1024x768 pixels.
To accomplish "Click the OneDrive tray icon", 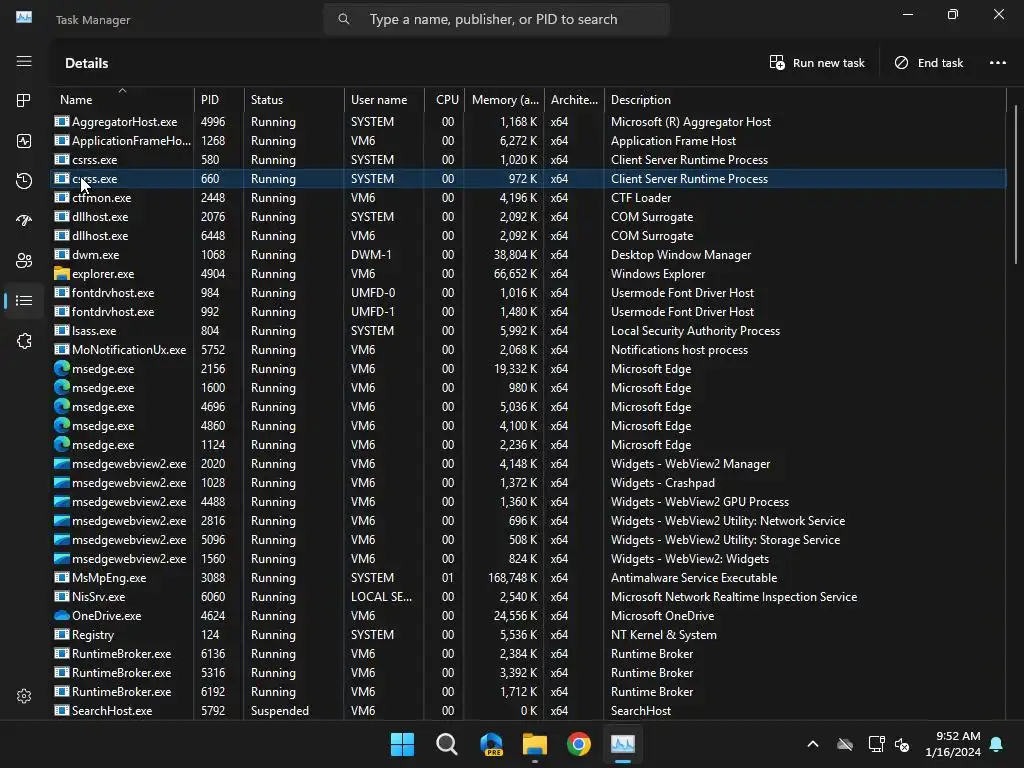I will (x=845, y=744).
